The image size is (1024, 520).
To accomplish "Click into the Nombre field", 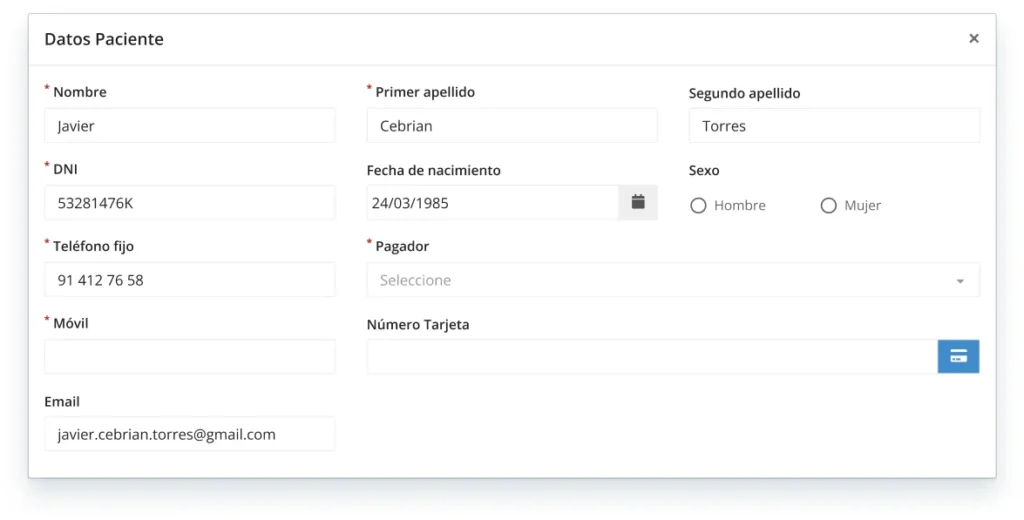I will point(190,126).
